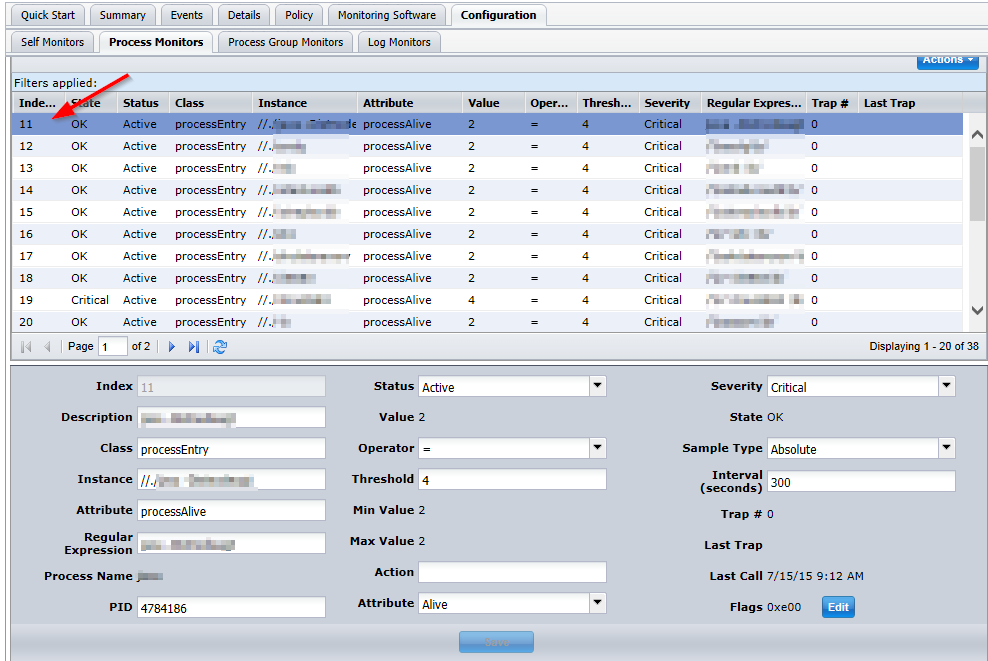Switch to the Events tab
Image resolution: width=988 pixels, height=661 pixels.
187,15
